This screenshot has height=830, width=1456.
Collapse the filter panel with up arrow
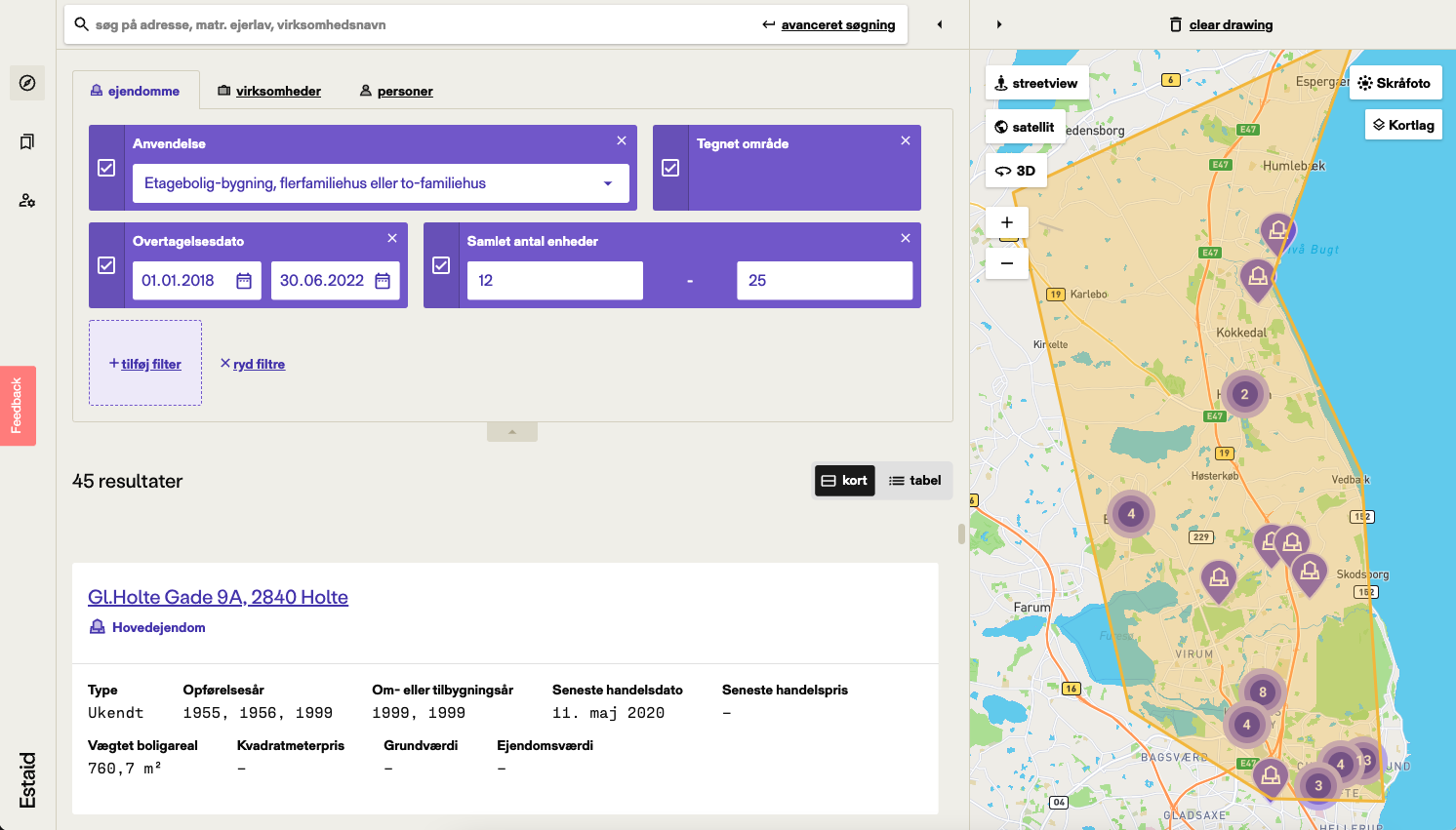(512, 431)
